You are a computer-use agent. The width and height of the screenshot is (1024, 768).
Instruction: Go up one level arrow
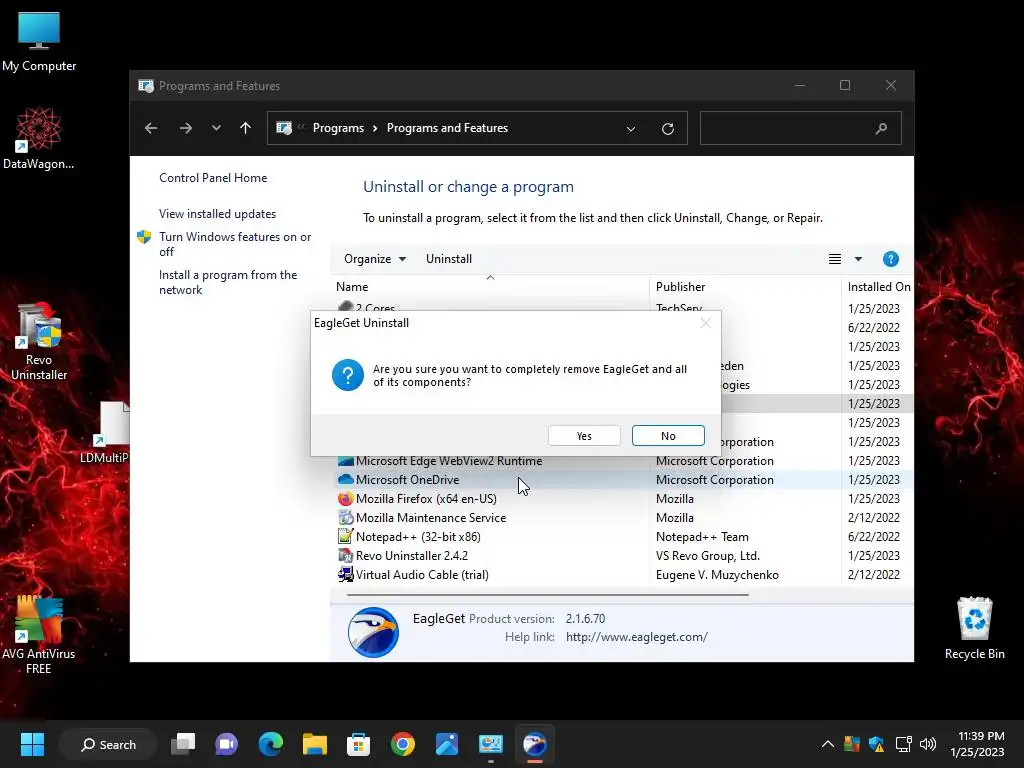245,128
